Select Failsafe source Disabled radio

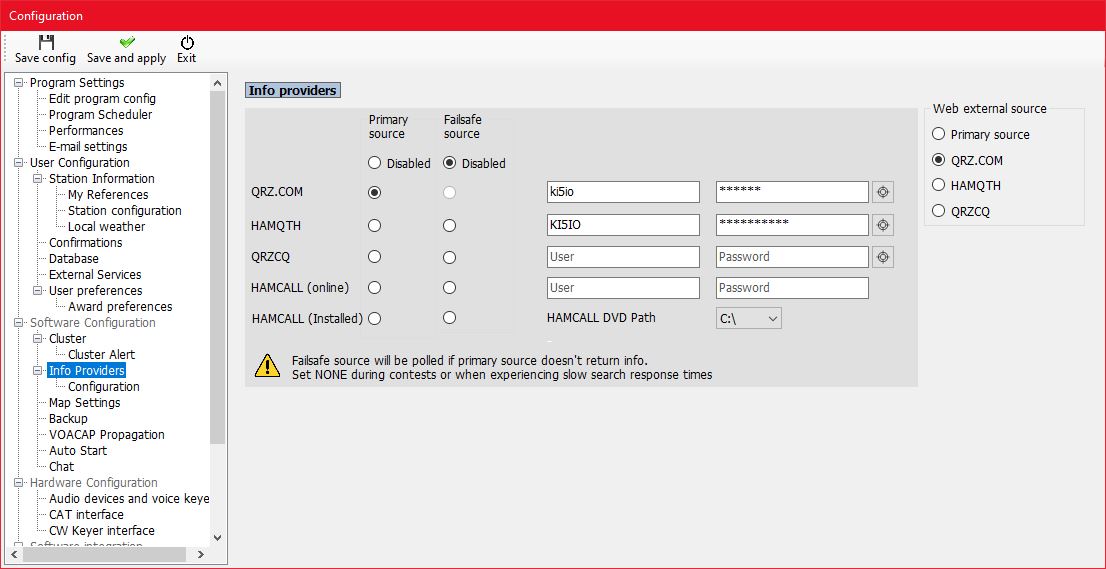pyautogui.click(x=449, y=163)
